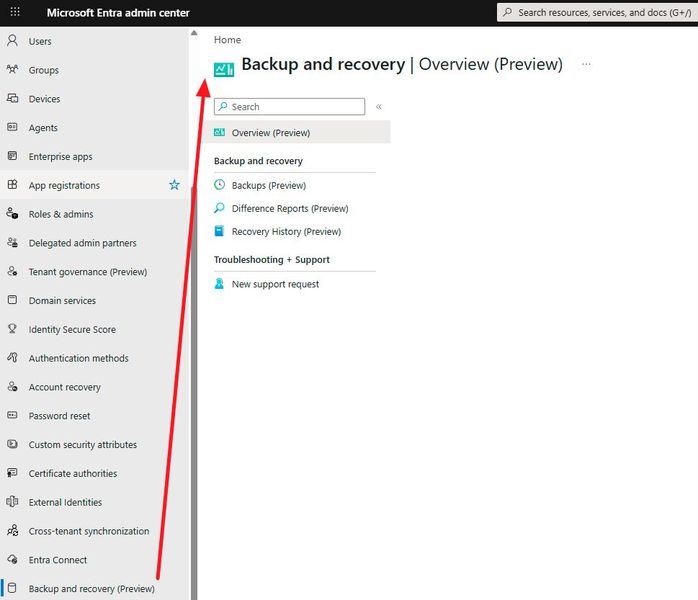
Task: Click the Groups icon in sidebar
Action: coord(12,69)
